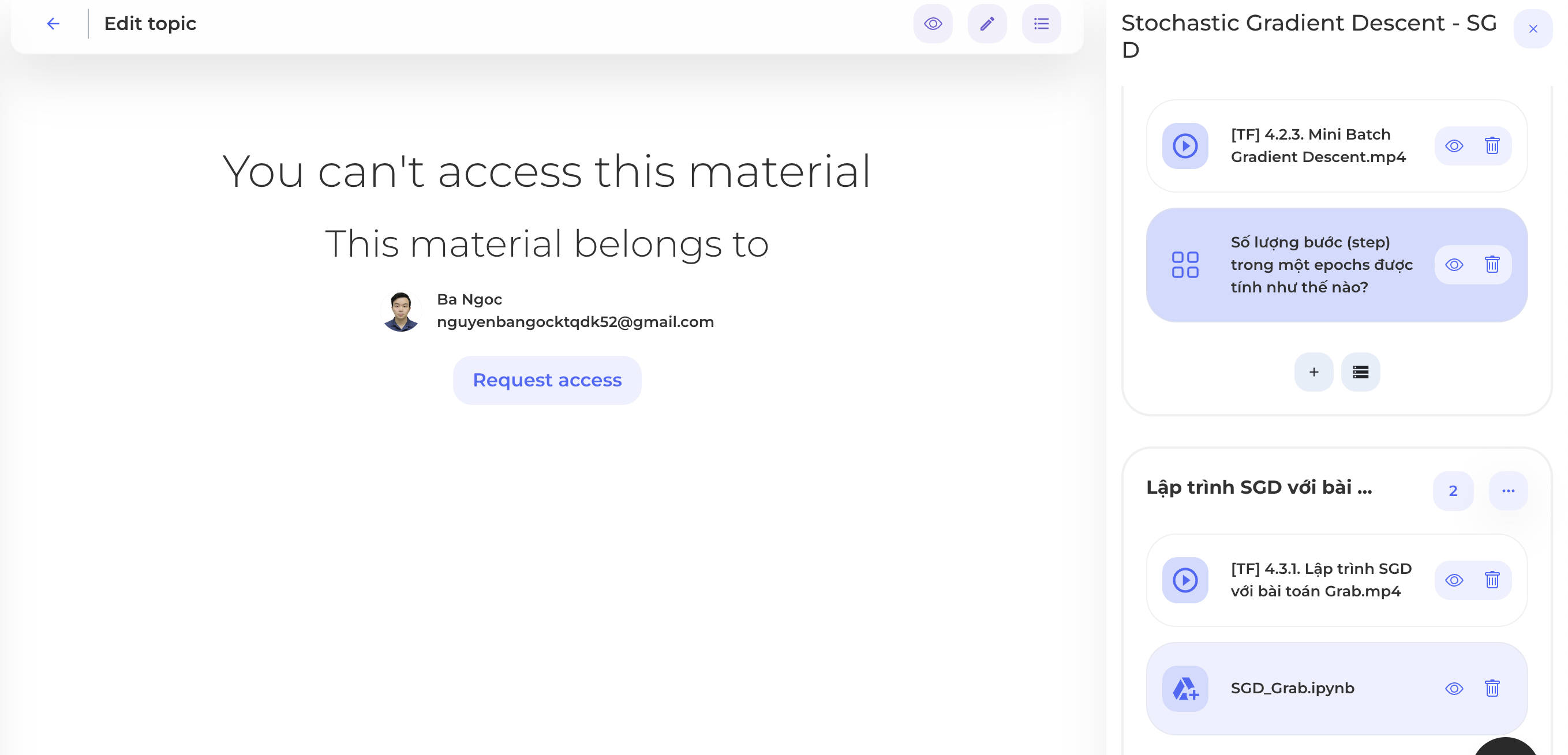Preview topic with the header eye icon
The width and height of the screenshot is (1568, 755).
coord(933,24)
